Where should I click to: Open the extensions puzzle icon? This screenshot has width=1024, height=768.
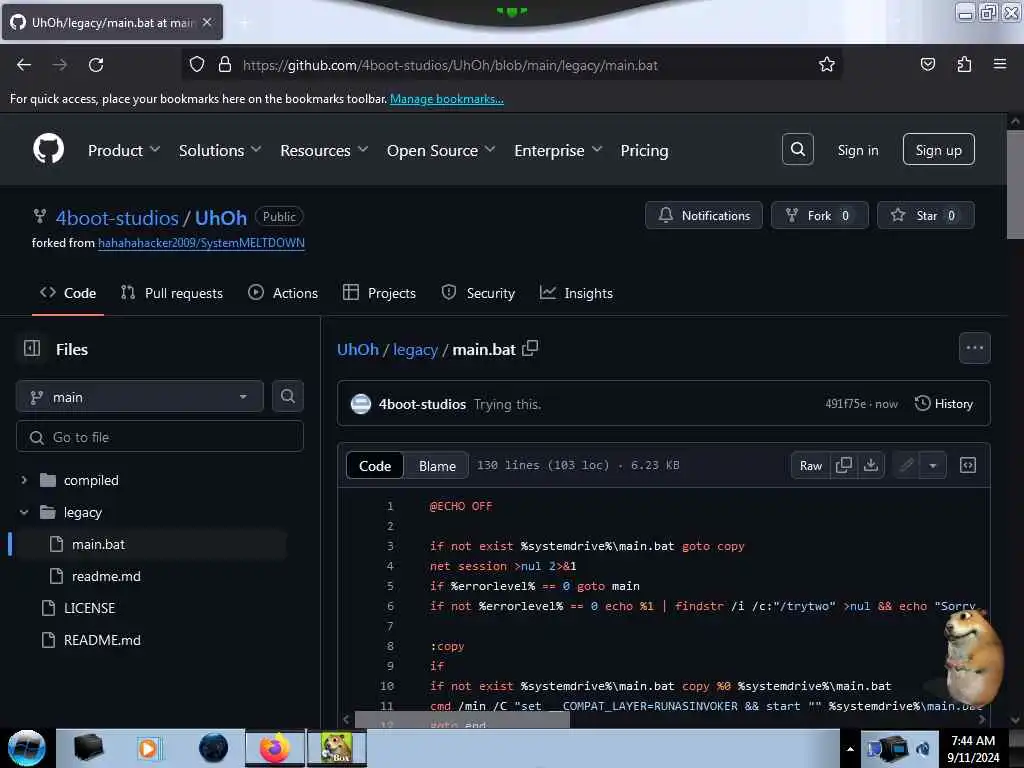point(964,64)
